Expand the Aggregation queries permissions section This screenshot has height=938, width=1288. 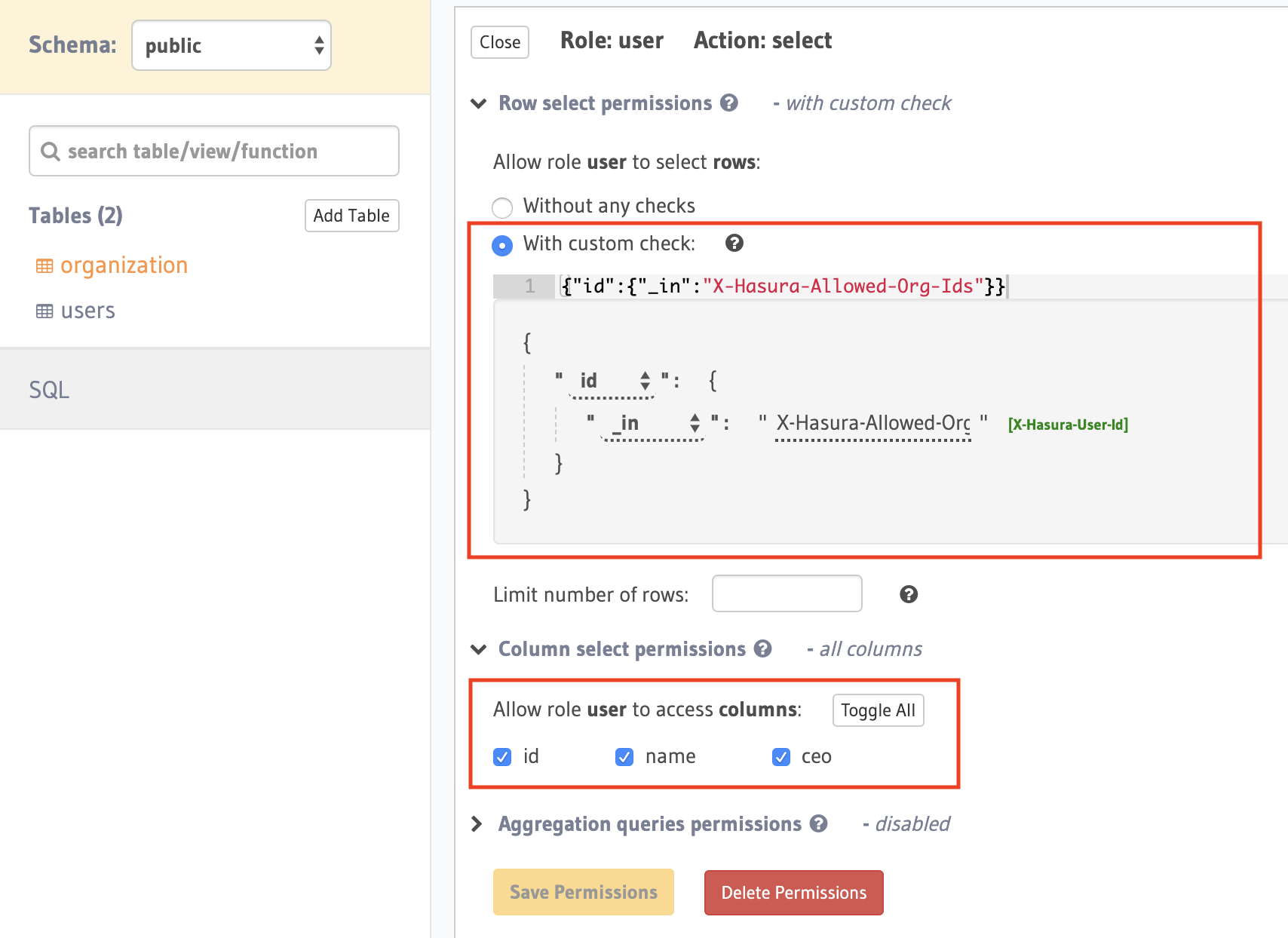[x=477, y=824]
